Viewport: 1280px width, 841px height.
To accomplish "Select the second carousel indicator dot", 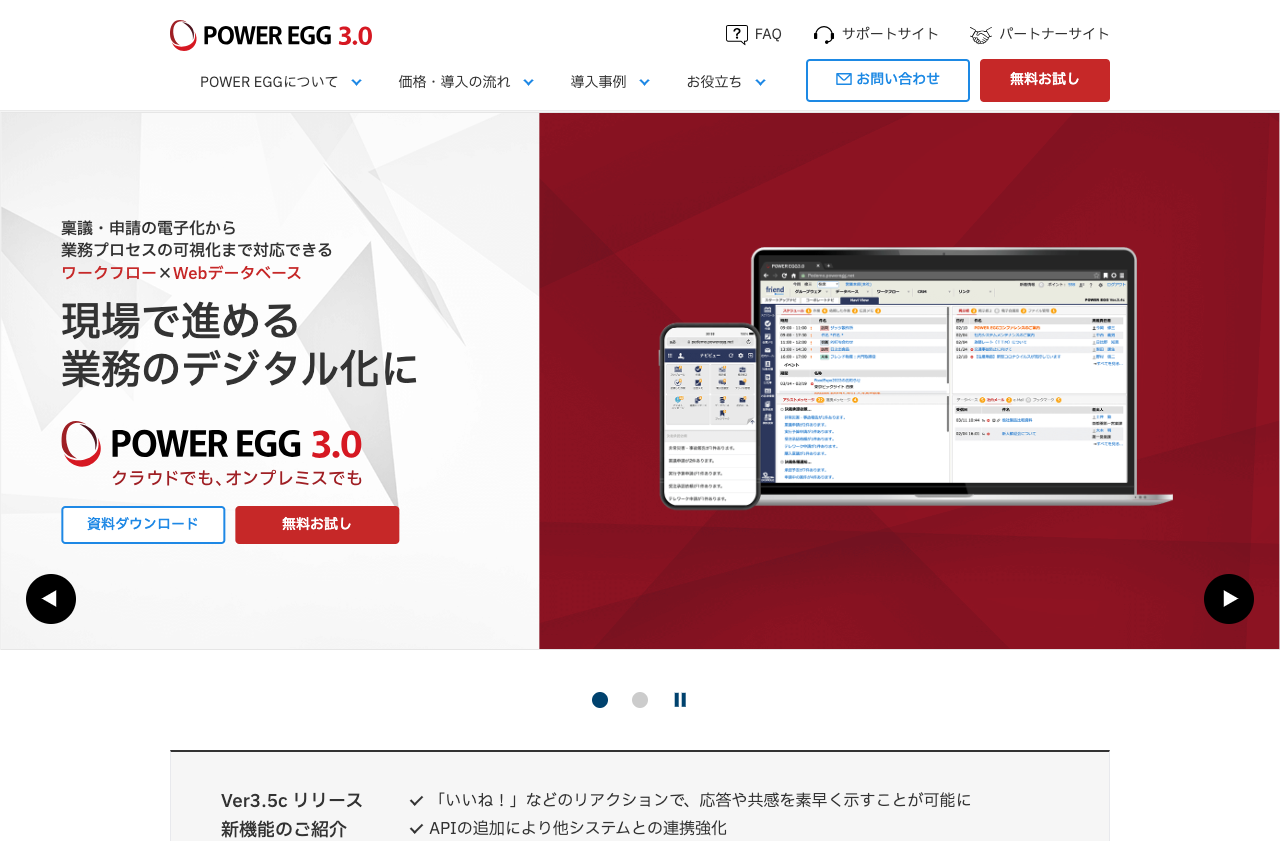I will (639, 699).
